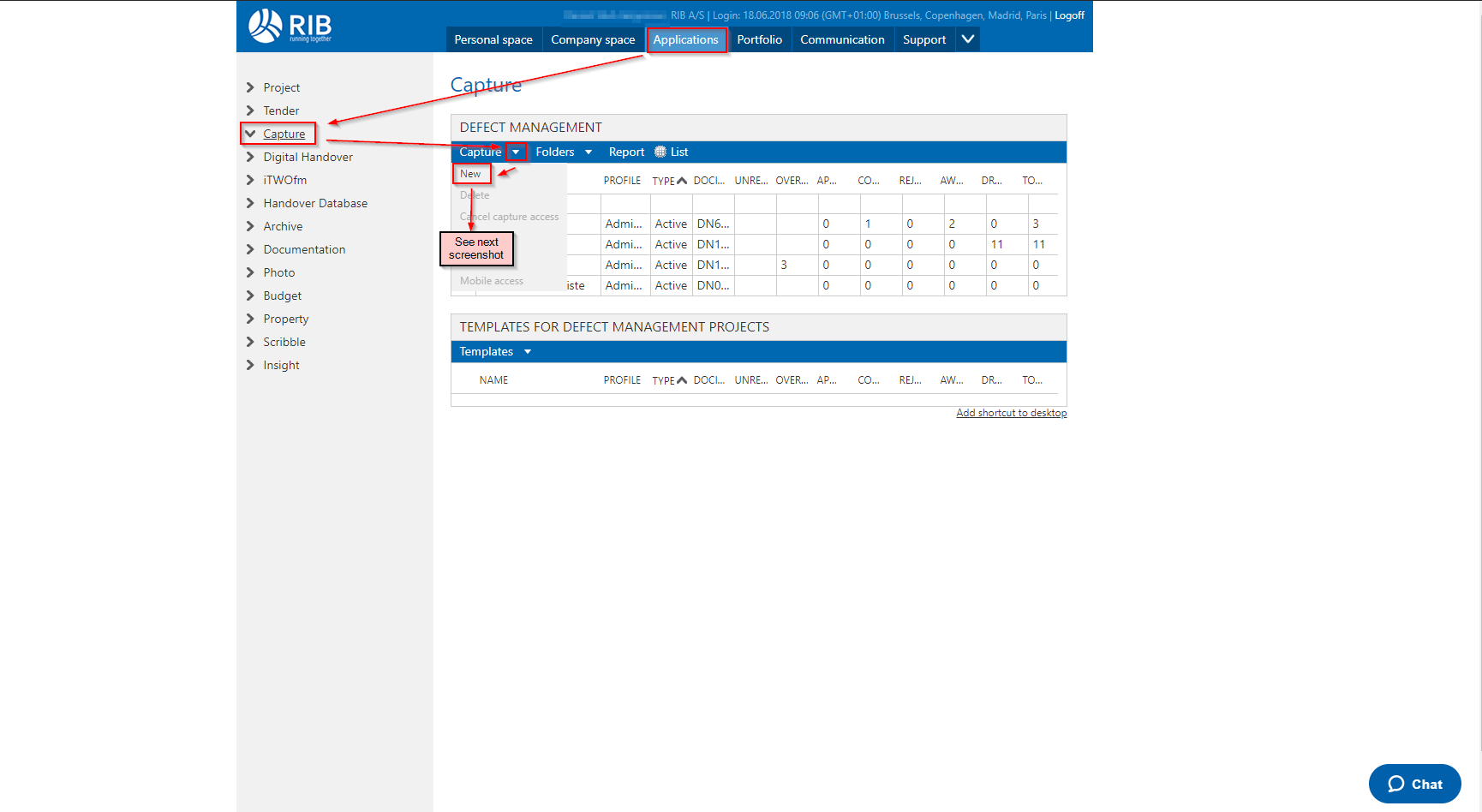Click Add shortcut to desktop link

click(x=1011, y=413)
